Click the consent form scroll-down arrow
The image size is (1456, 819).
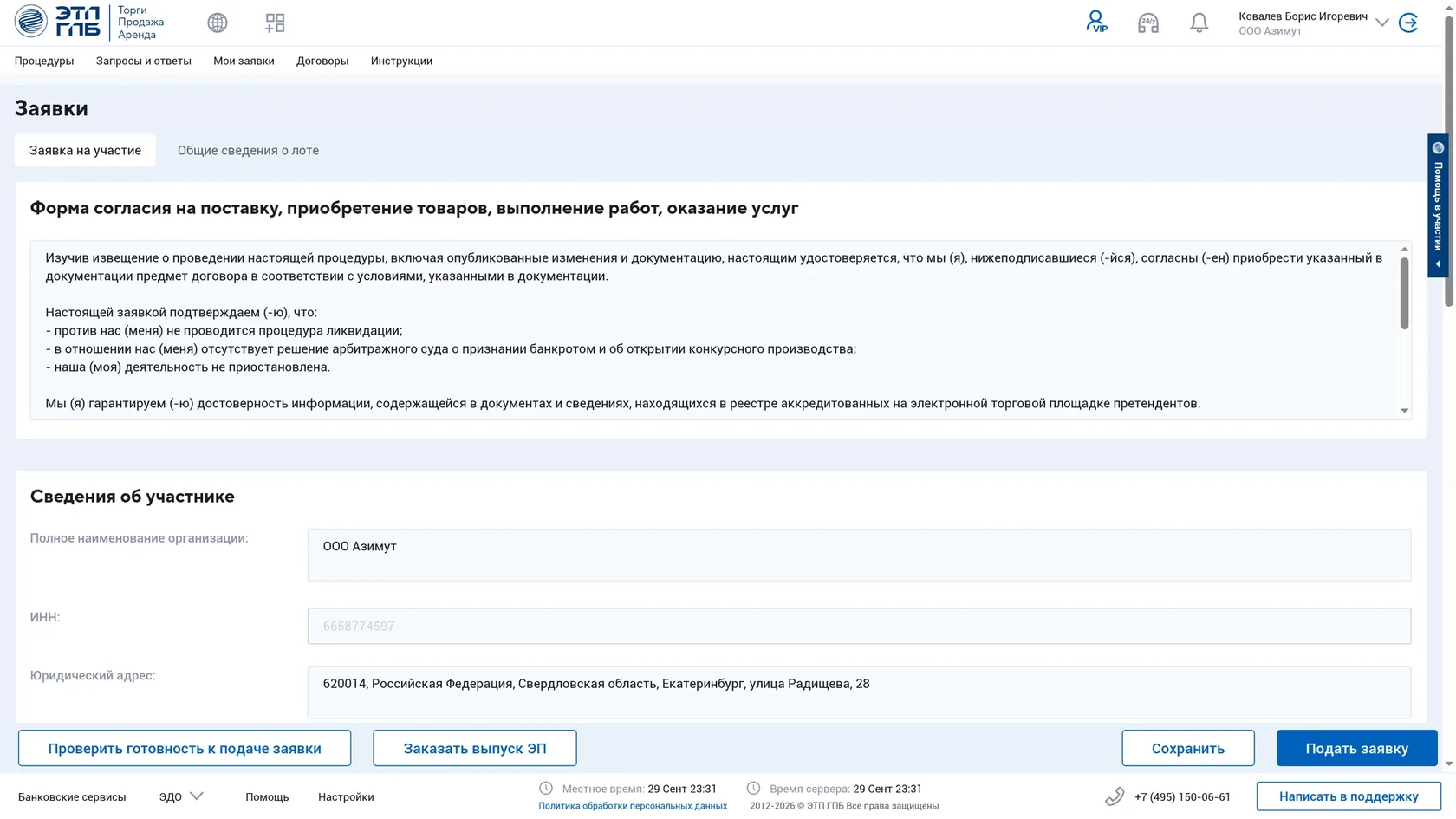pyautogui.click(x=1404, y=411)
